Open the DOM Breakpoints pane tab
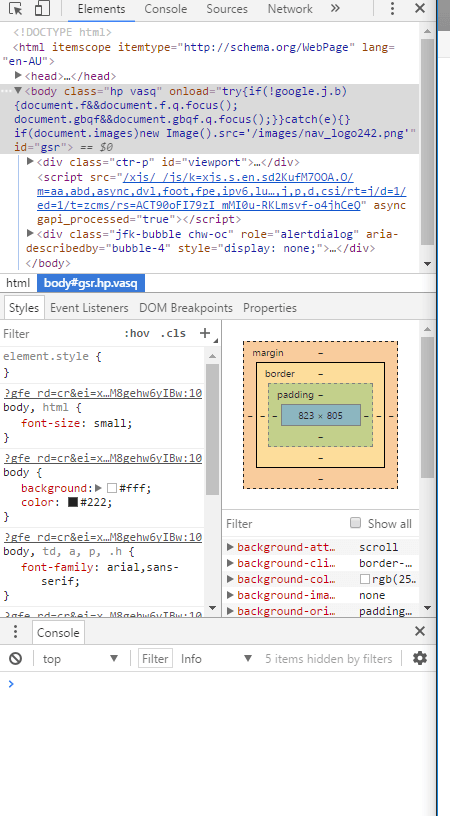Image resolution: width=450 pixels, height=816 pixels. 185,308
